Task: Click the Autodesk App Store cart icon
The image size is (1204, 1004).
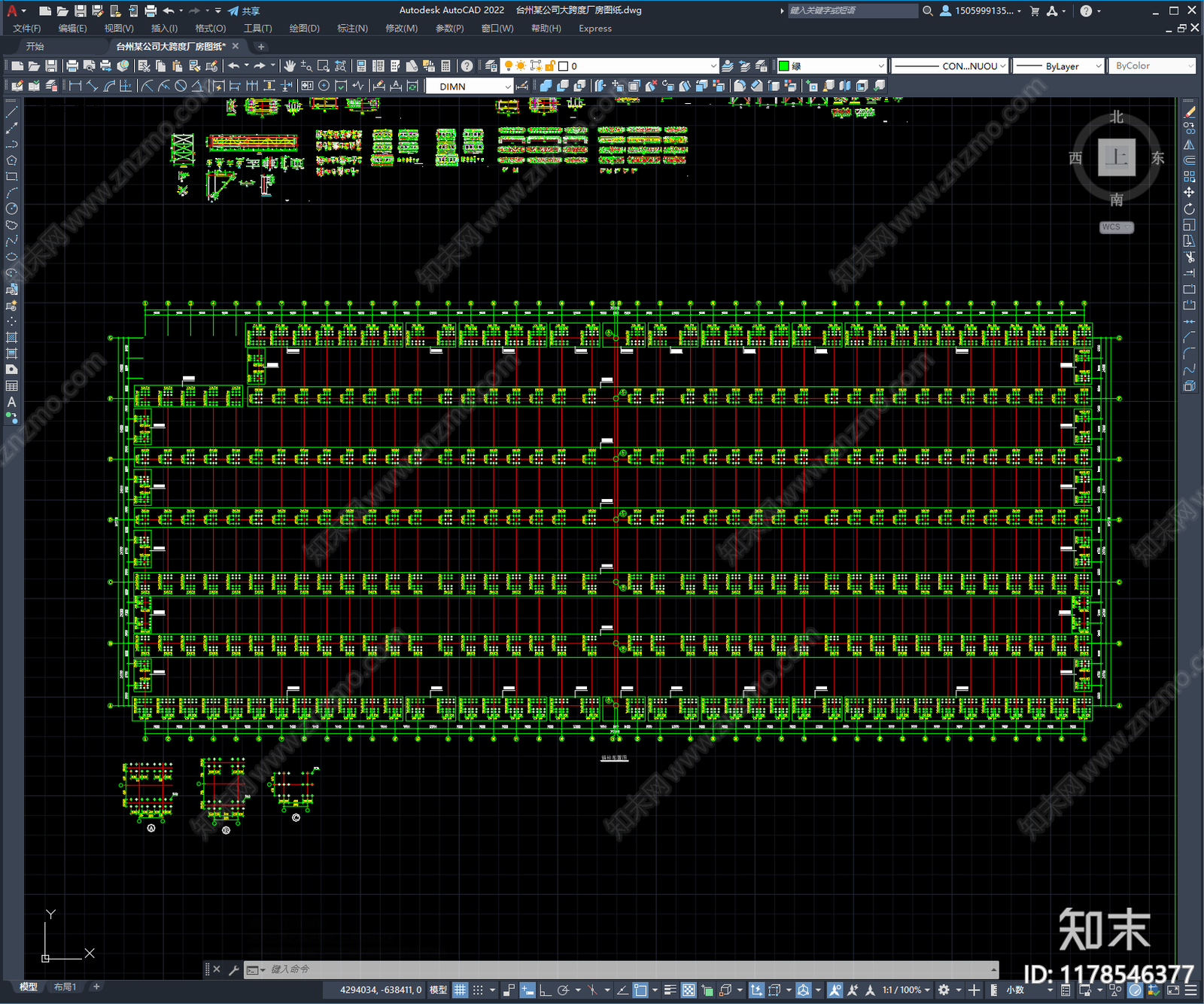Action: coord(1035,11)
